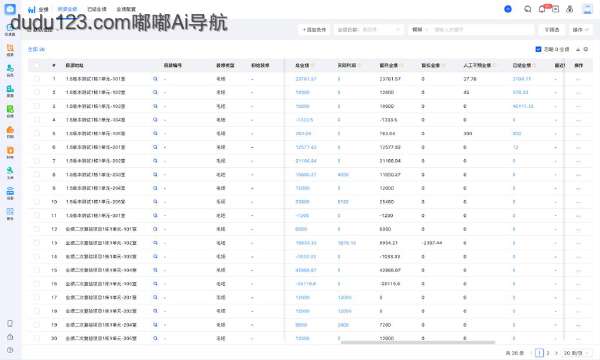Click the person-silhouette icon in top bar
This screenshot has width=600, height=360.
pos(570,9)
